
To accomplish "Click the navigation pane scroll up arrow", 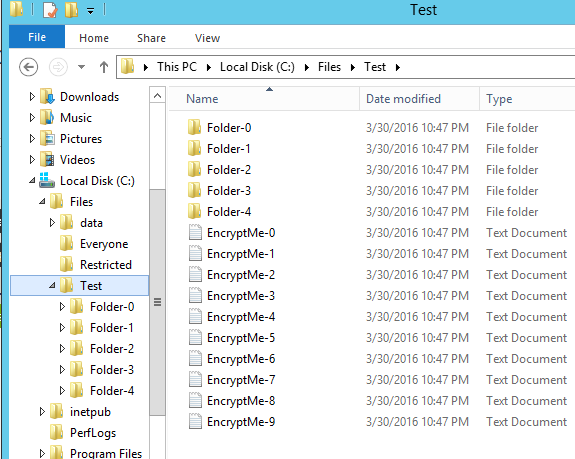I will pos(158,96).
